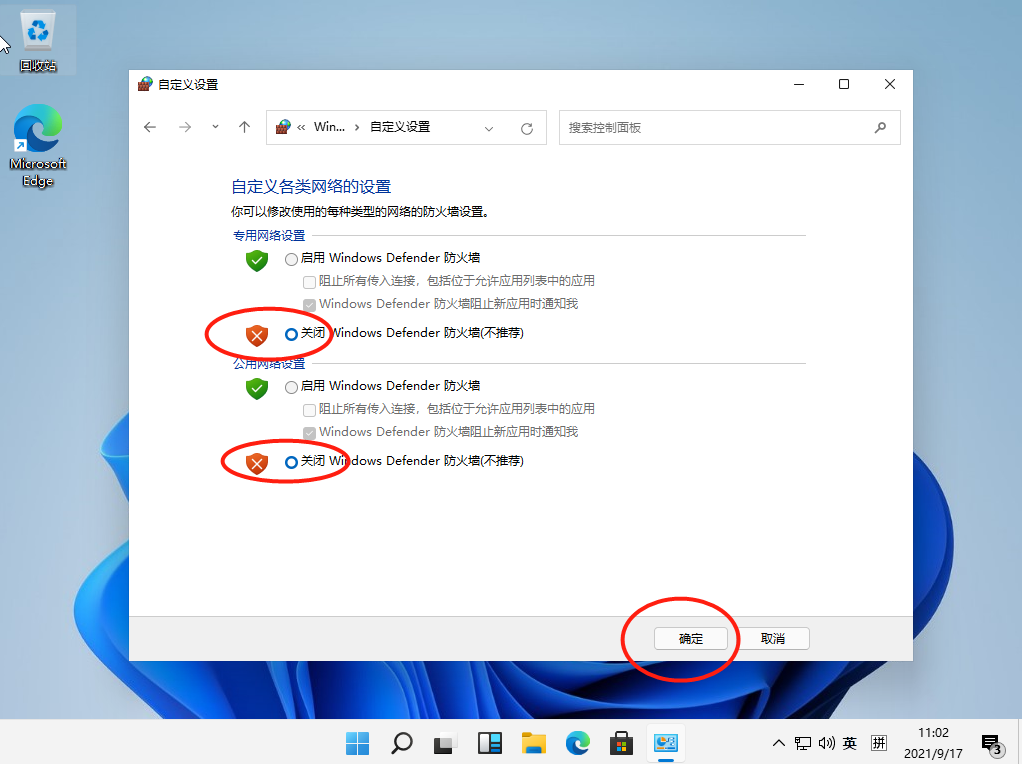This screenshot has height=764, width=1022.
Task: Click the red shield under public network
Action: pyautogui.click(x=257, y=463)
